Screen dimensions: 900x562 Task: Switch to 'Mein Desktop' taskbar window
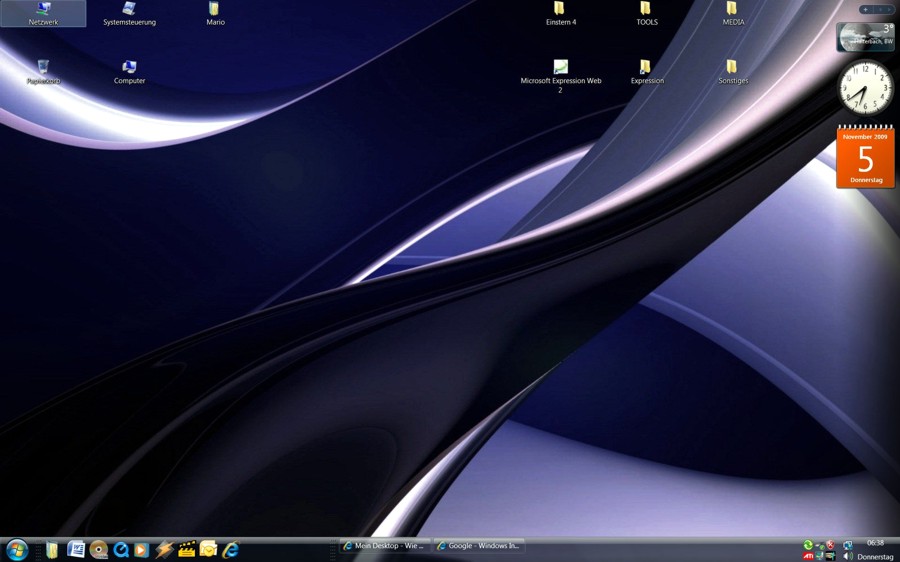tap(384, 546)
